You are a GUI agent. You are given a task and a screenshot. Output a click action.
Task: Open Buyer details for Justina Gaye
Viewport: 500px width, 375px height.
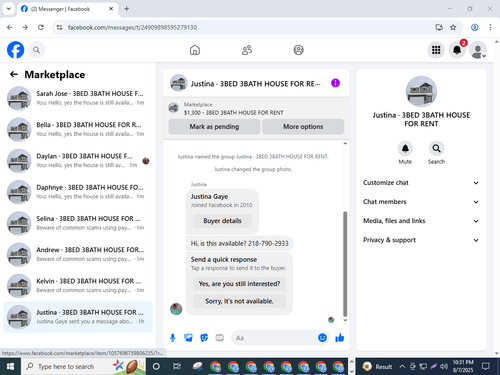coord(222,221)
